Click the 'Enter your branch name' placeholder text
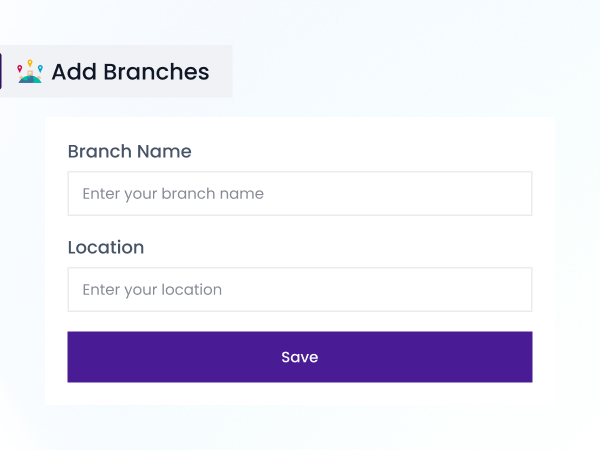Viewport: 600px width, 450px height. (173, 194)
